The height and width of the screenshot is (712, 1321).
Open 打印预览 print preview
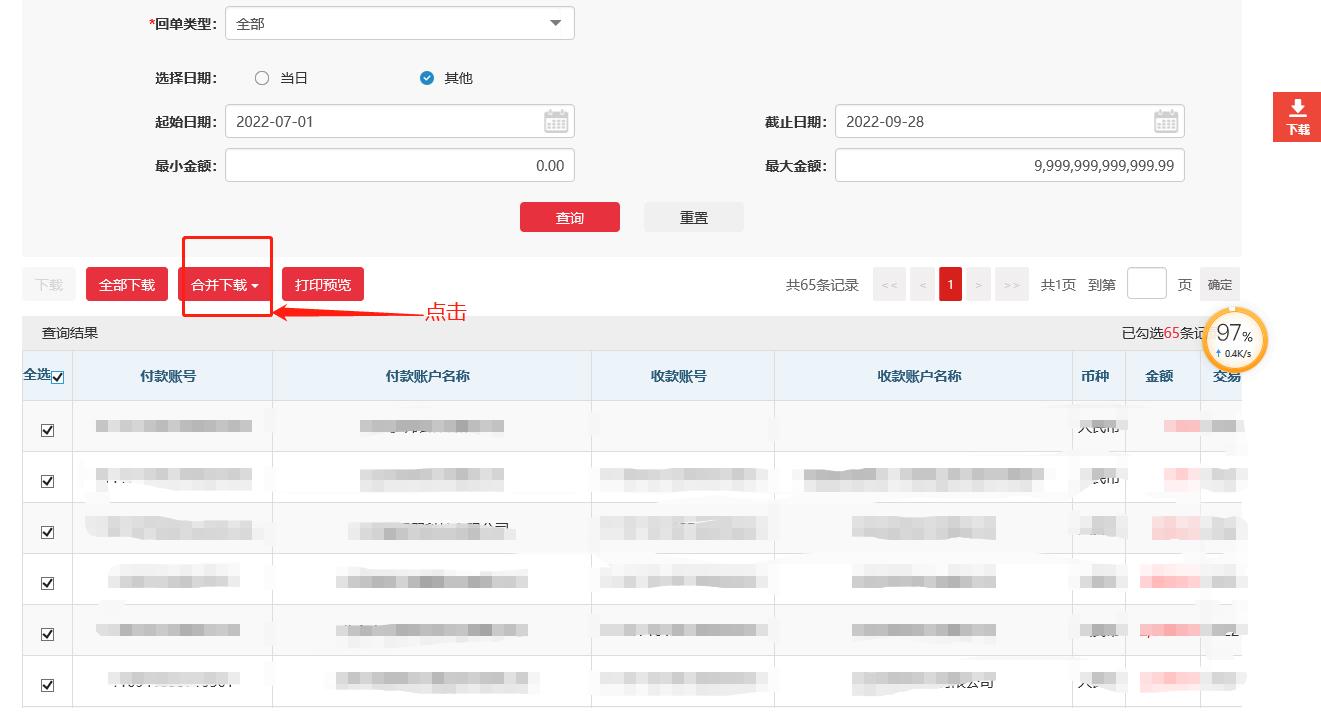coord(323,284)
